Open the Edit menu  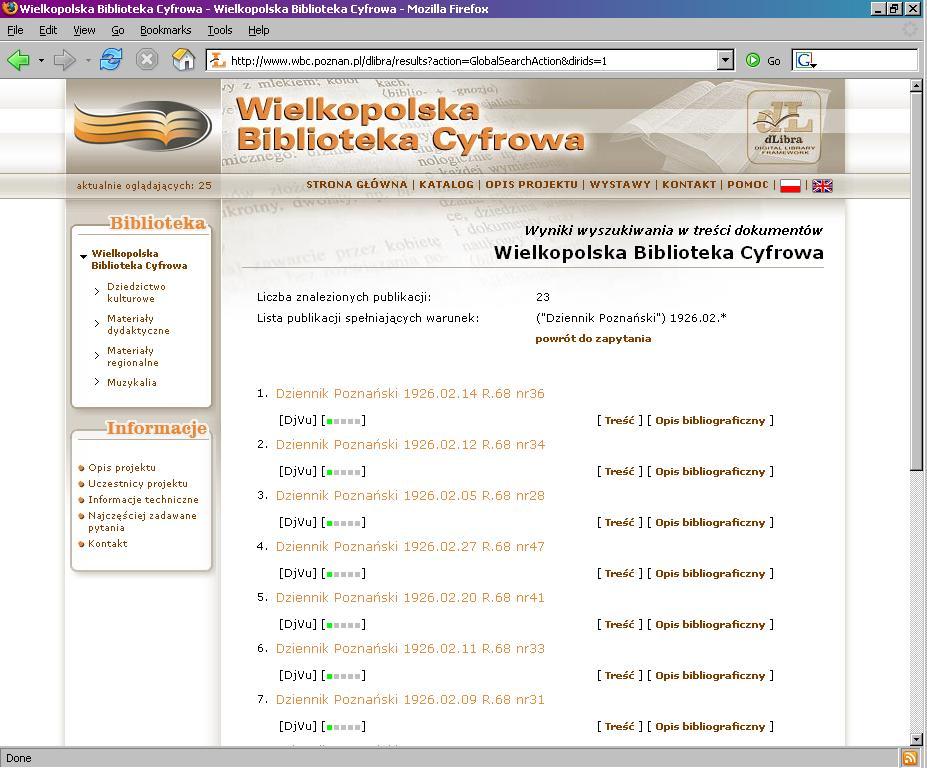pos(48,30)
